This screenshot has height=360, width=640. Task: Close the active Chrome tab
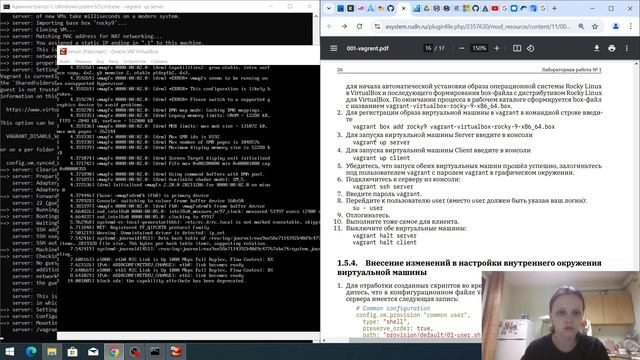tap(404, 8)
